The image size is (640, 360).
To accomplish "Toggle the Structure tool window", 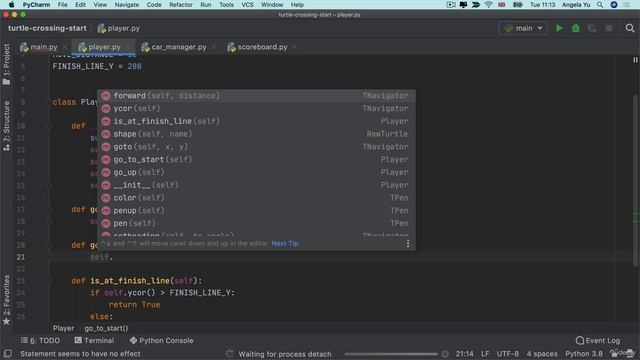I will pos(6,126).
